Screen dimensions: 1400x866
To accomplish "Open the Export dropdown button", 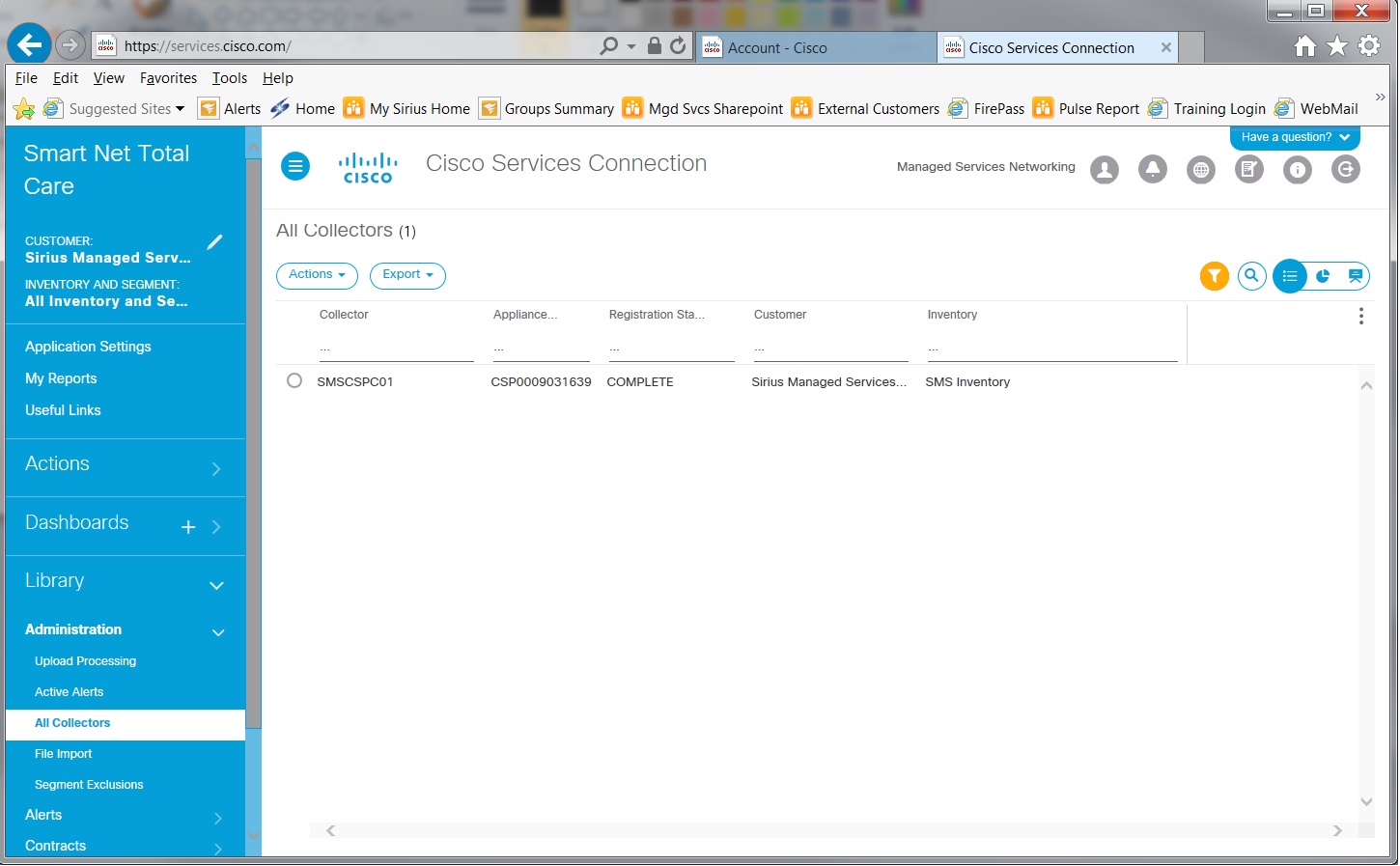I will click(x=407, y=275).
